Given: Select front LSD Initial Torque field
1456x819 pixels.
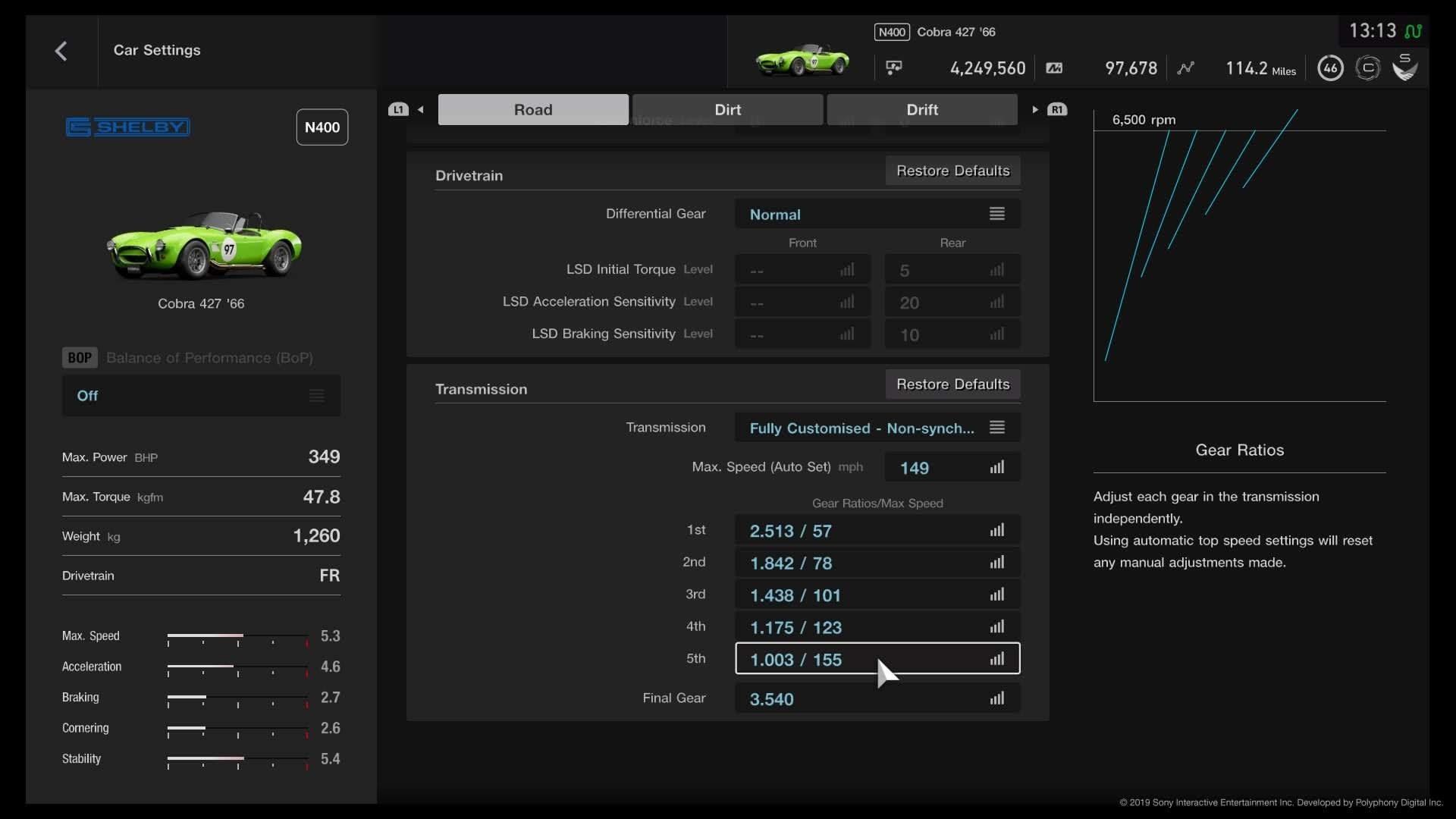Looking at the screenshot, I should tap(802, 270).
